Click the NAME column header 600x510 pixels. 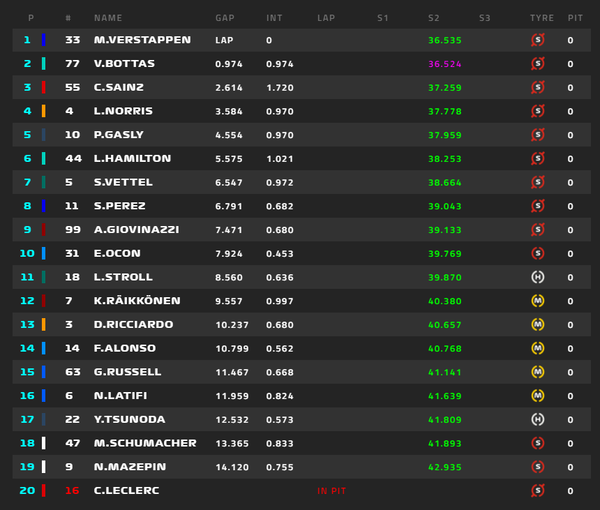pyautogui.click(x=108, y=18)
